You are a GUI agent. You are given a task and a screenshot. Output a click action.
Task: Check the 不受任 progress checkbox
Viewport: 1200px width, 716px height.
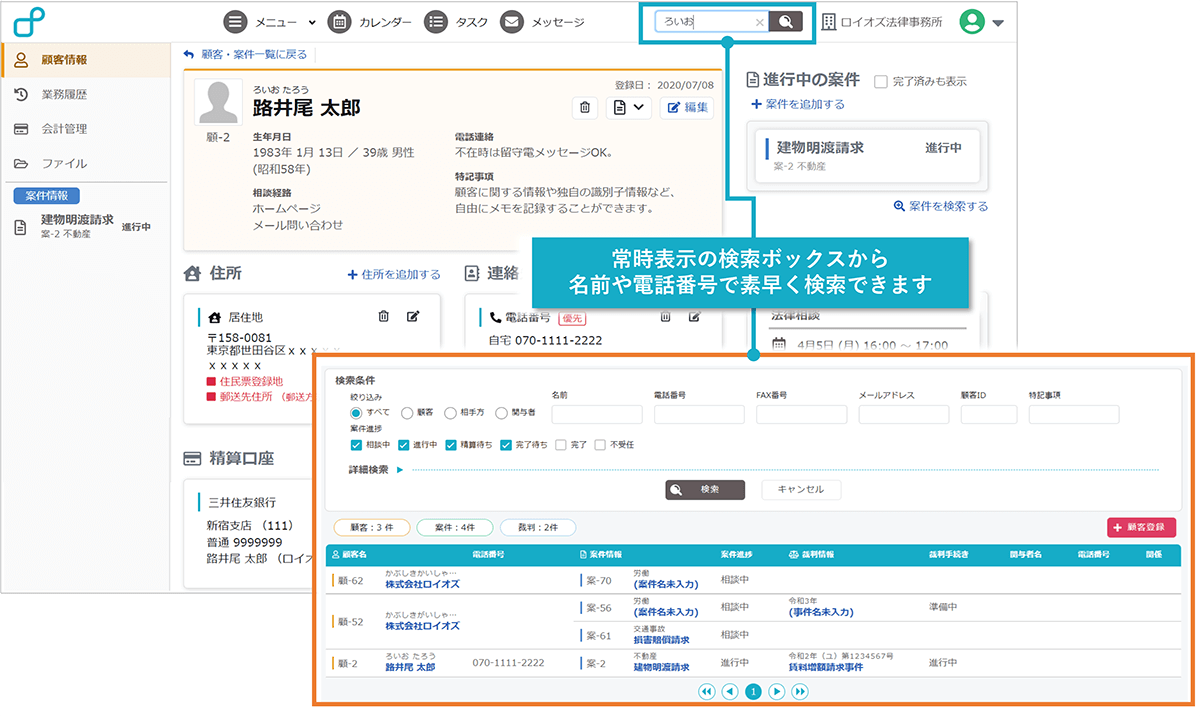[600, 445]
